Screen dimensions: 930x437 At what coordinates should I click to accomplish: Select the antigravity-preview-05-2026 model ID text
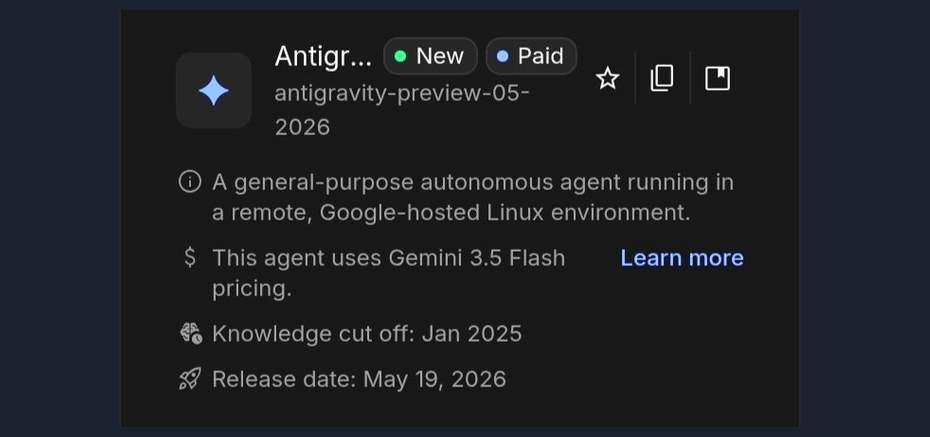click(x=402, y=110)
